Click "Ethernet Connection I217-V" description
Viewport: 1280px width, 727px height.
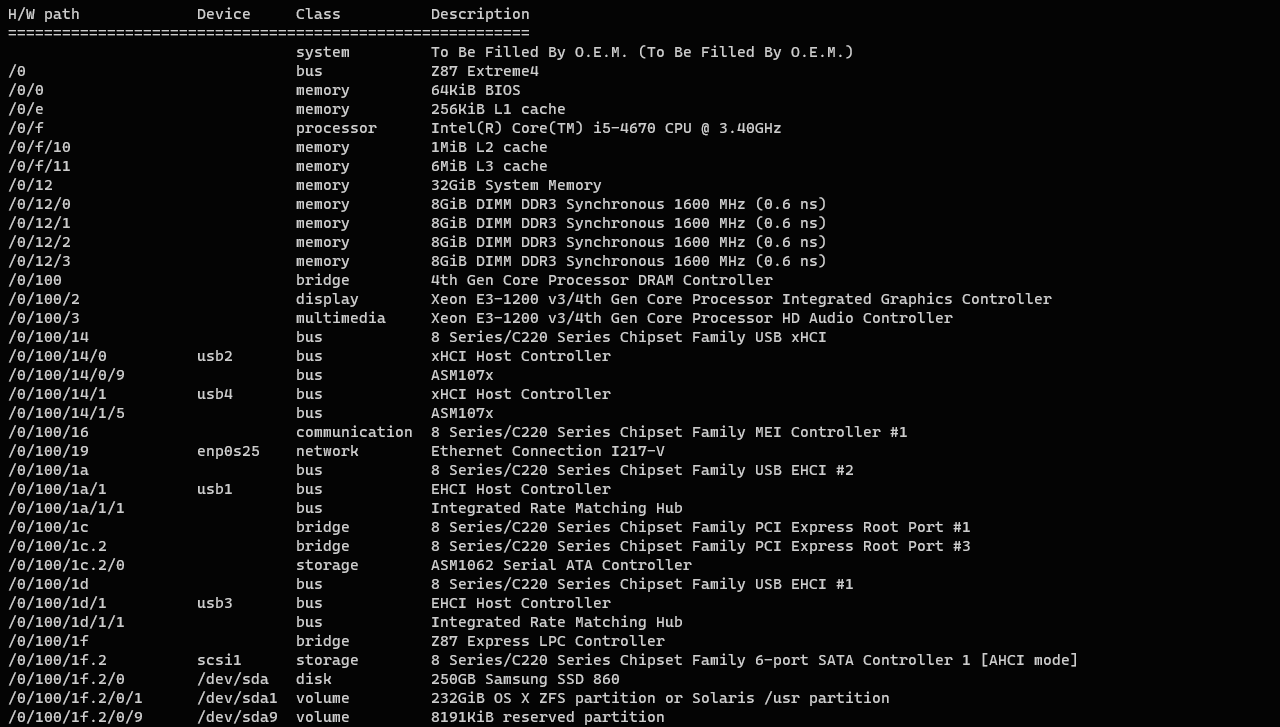point(548,451)
